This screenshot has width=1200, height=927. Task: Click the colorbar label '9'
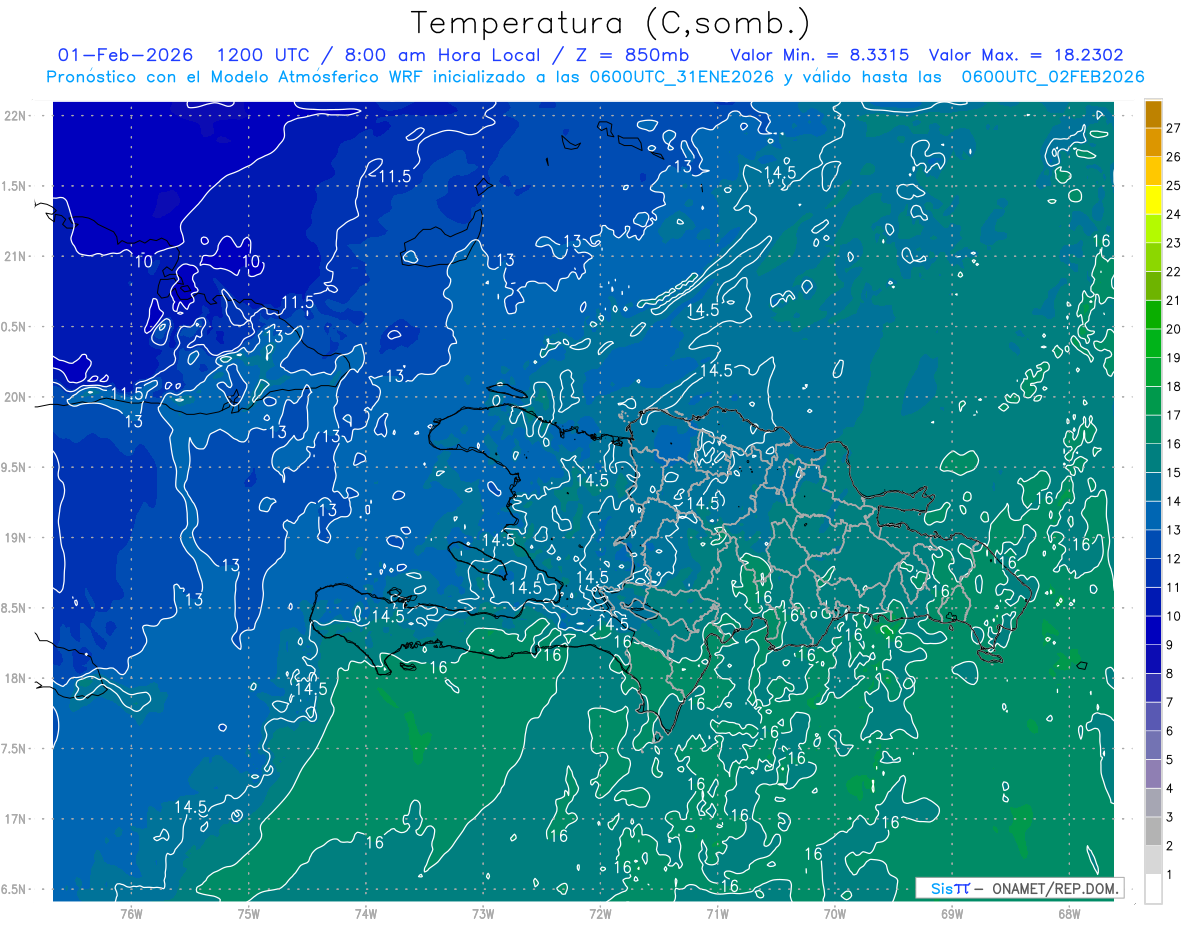click(1170, 645)
